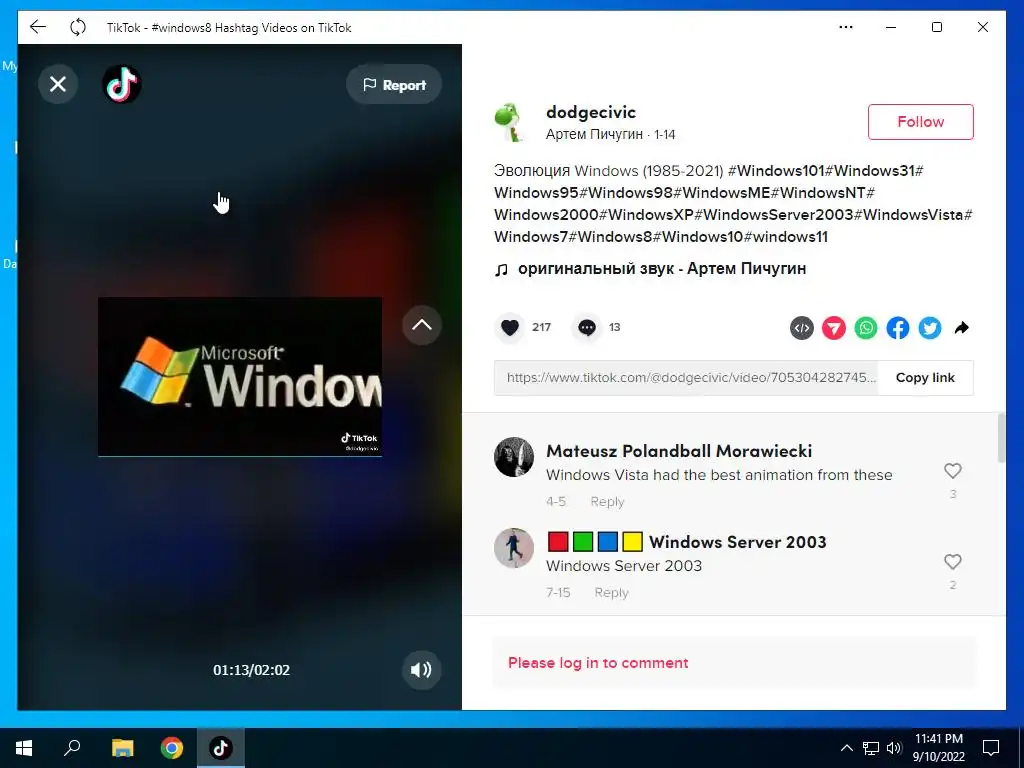The height and width of the screenshot is (768, 1024).
Task: Click the TikTok taskbar icon
Action: 221,748
